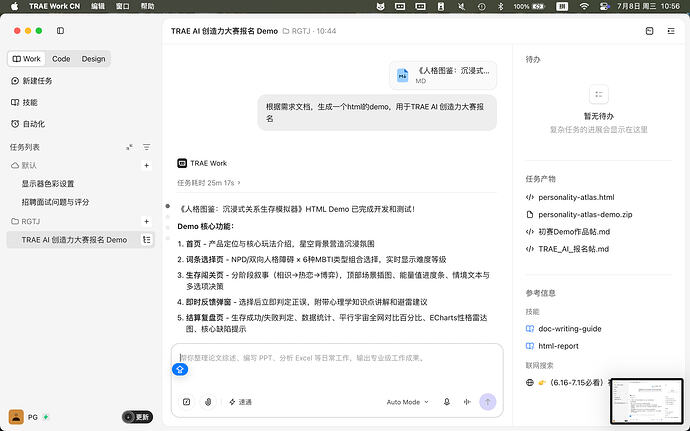Click the blue floating upload badge

click(180, 369)
